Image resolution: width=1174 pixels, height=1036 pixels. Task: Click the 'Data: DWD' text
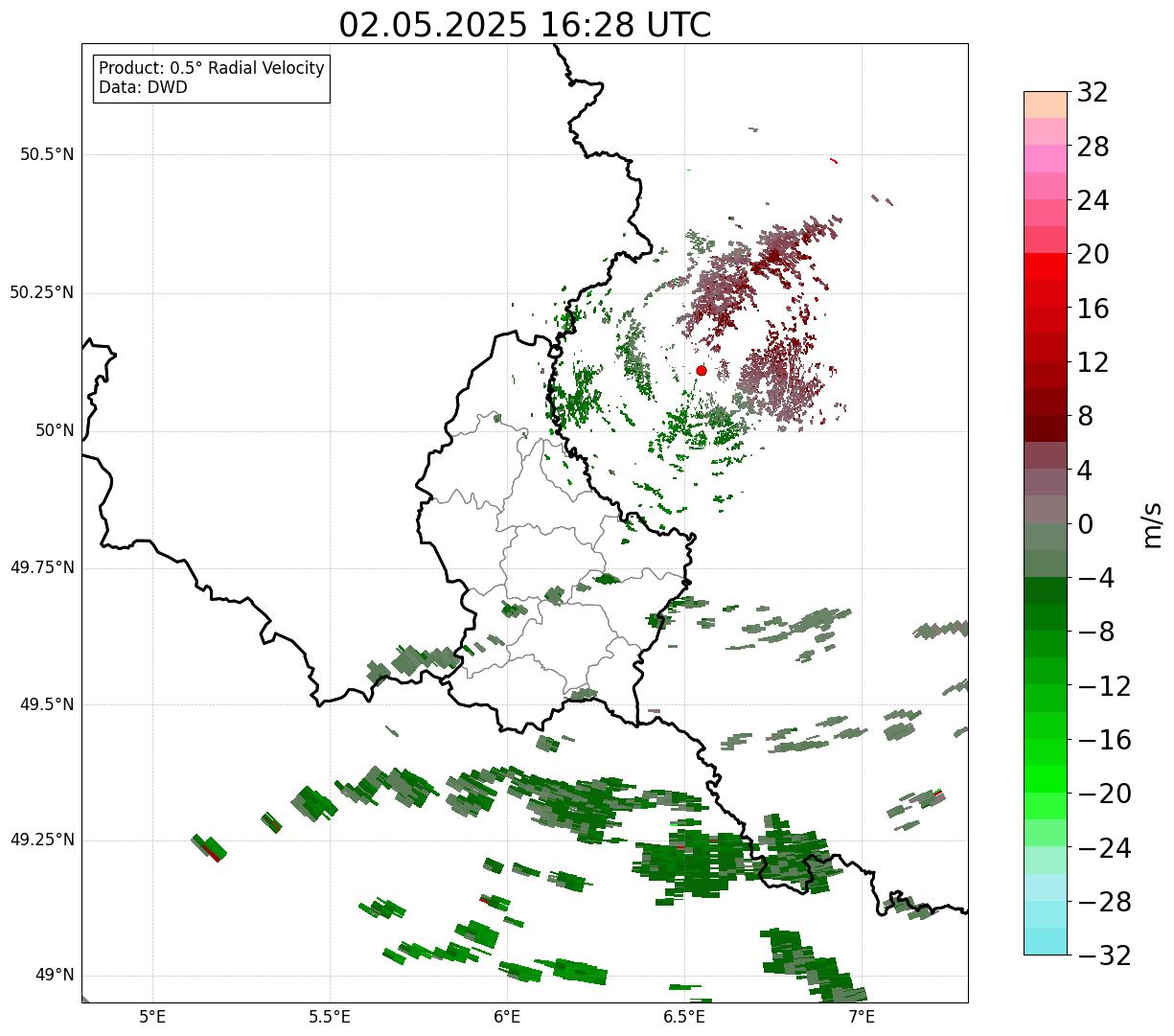click(143, 88)
